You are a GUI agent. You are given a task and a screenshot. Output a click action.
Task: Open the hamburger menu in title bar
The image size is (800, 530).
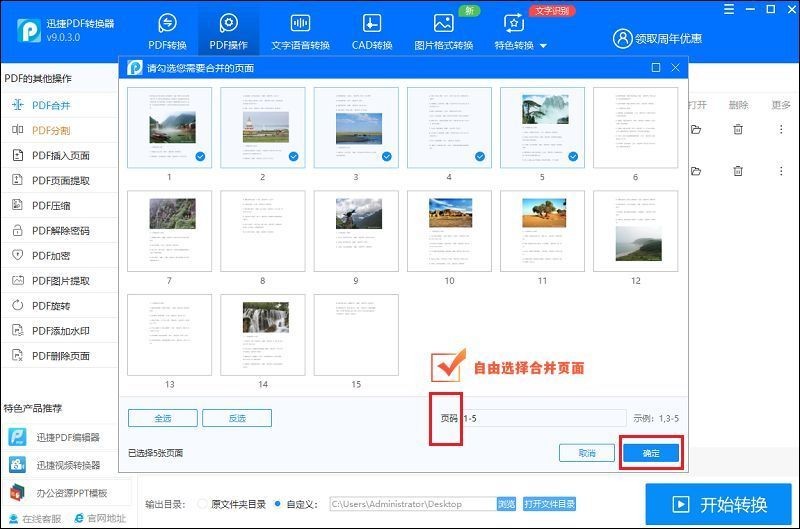coord(729,9)
